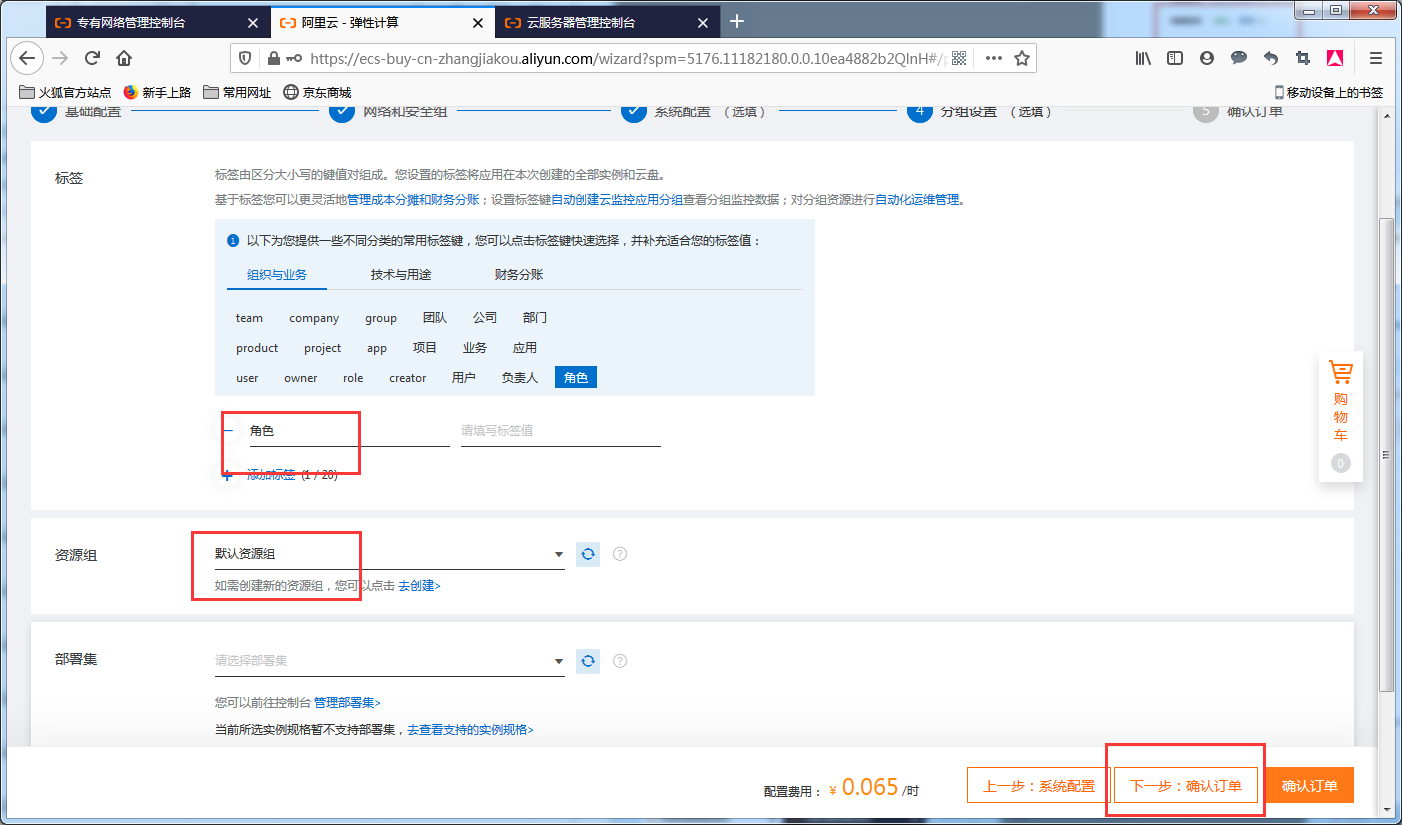The height and width of the screenshot is (825, 1402).
Task: Click the refresh icon beside 资源组 dropdown
Action: (588, 553)
